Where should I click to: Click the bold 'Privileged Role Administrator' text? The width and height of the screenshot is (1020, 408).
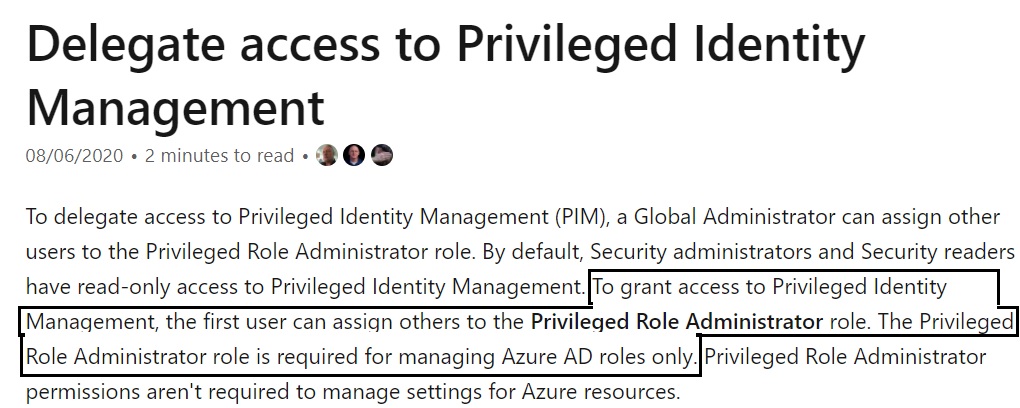[677, 321]
